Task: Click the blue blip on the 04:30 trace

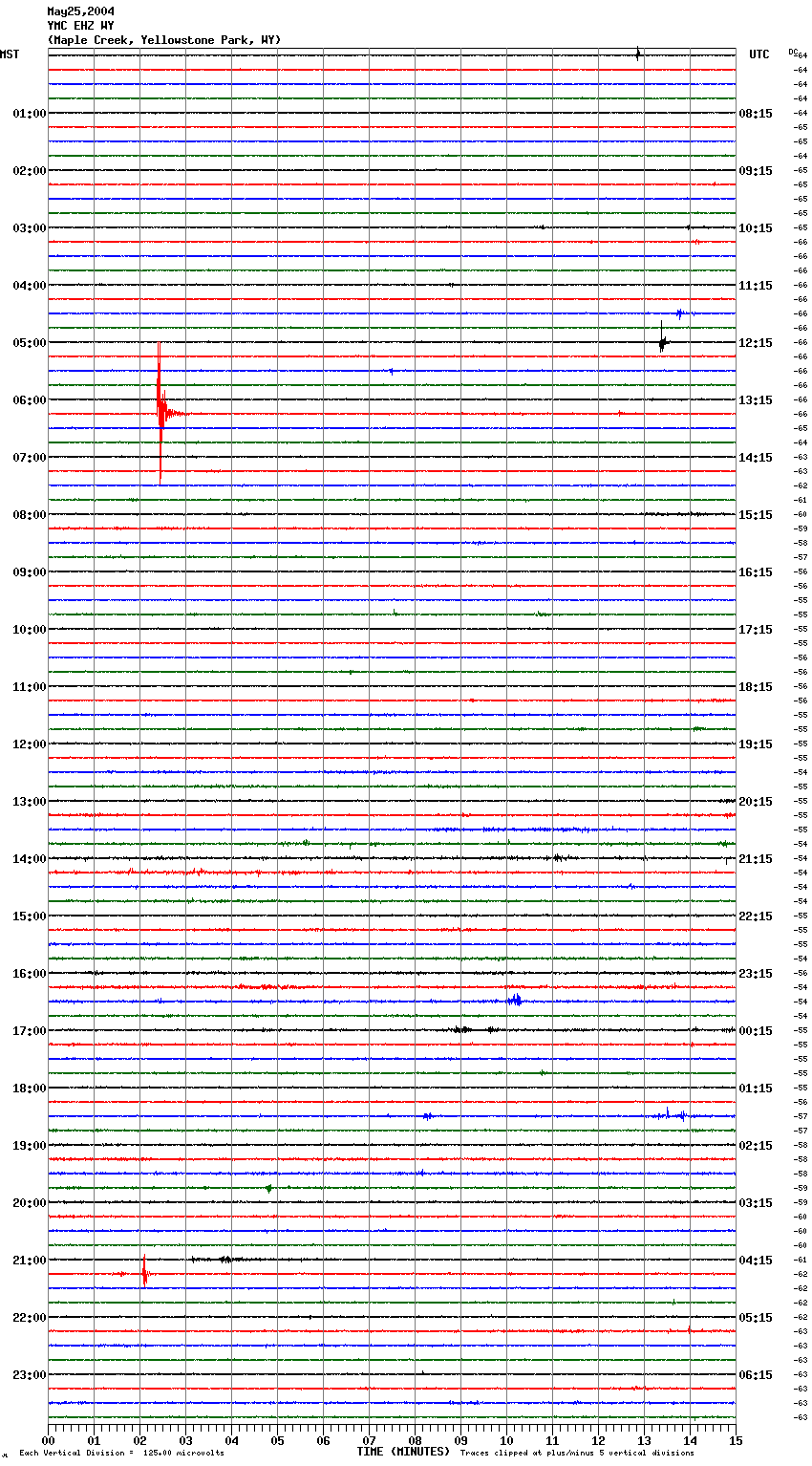Action: [682, 313]
